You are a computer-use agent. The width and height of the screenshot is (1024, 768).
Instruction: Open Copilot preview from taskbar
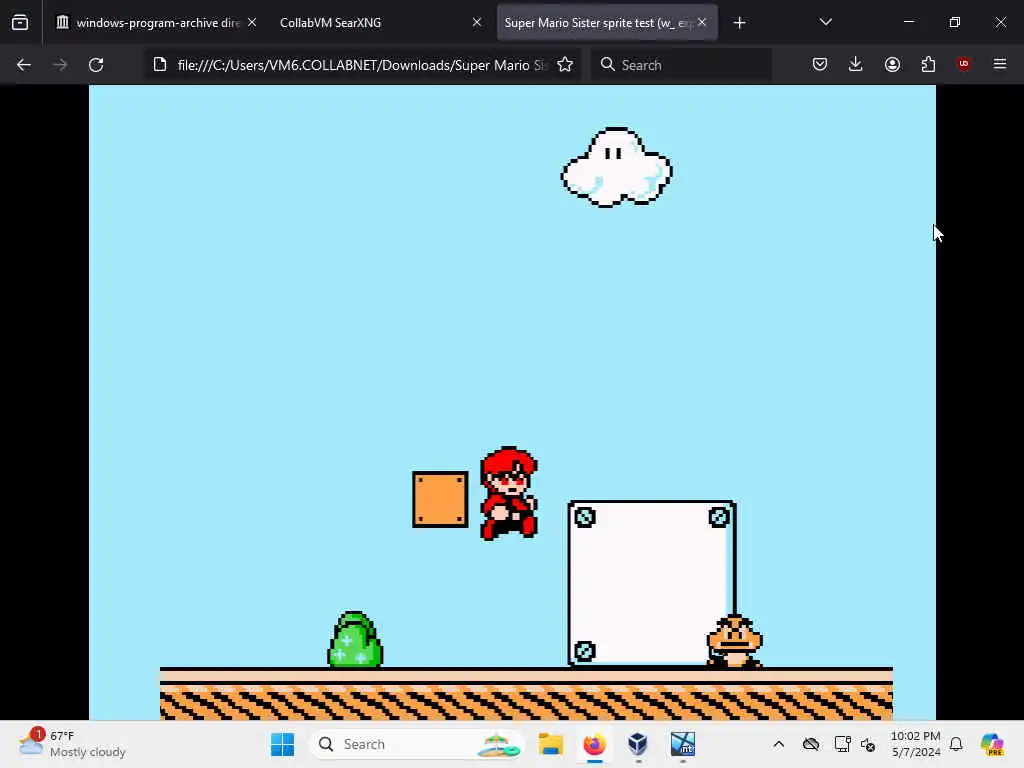pos(992,744)
